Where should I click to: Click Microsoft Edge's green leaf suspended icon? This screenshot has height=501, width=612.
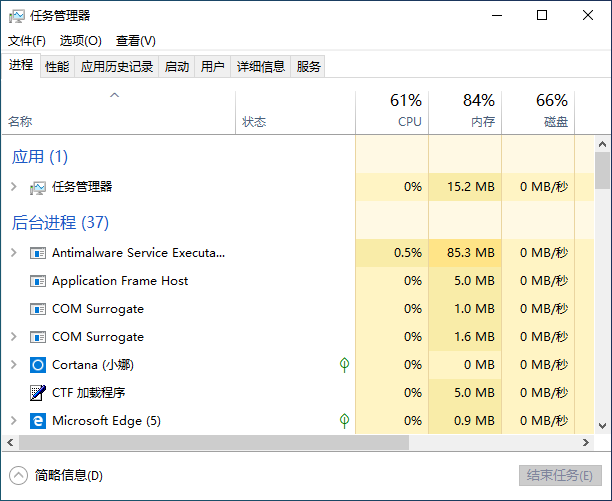(x=344, y=421)
